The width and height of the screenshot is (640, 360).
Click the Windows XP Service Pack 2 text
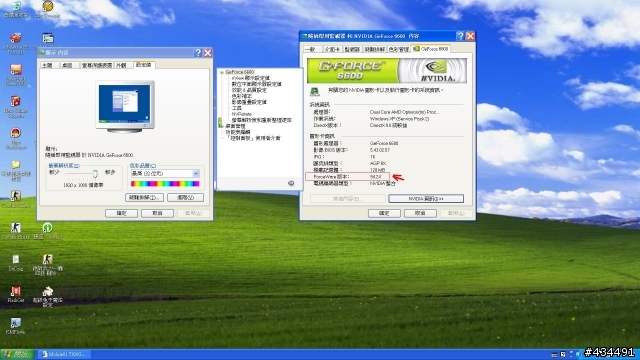[399, 119]
